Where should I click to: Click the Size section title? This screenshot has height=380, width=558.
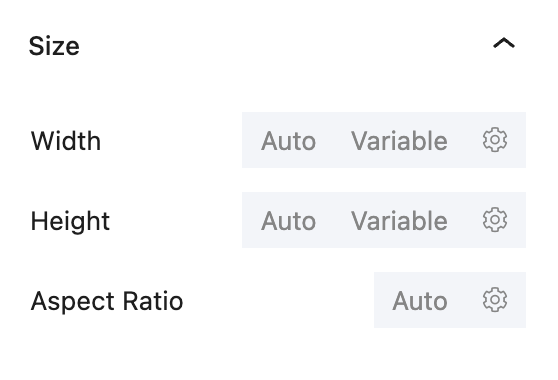pyautogui.click(x=54, y=46)
